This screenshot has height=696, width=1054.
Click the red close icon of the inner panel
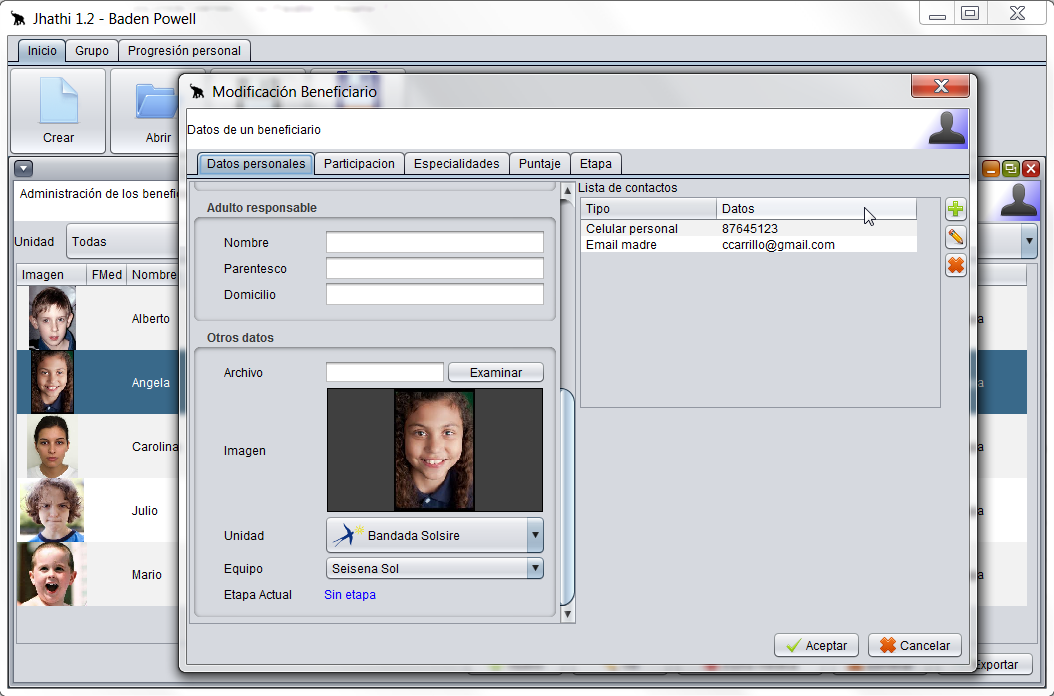pyautogui.click(x=1030, y=169)
